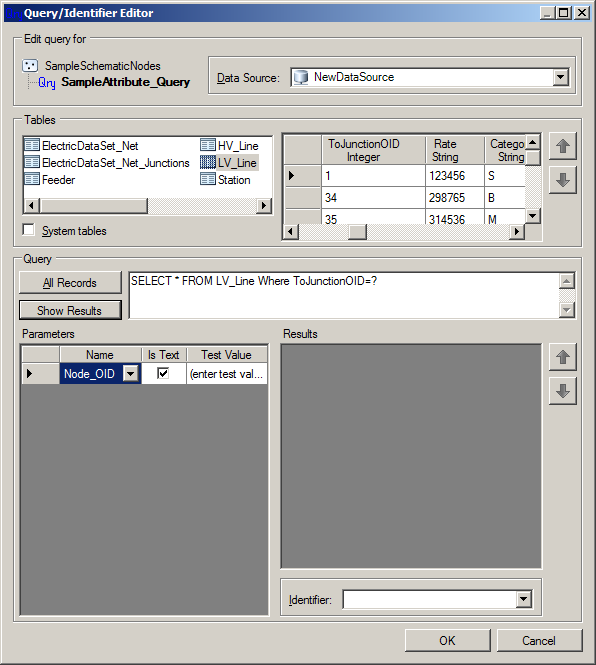Click Node_OID parameter row selector arrow
Viewport: 596px width, 665px height.
tap(40, 374)
